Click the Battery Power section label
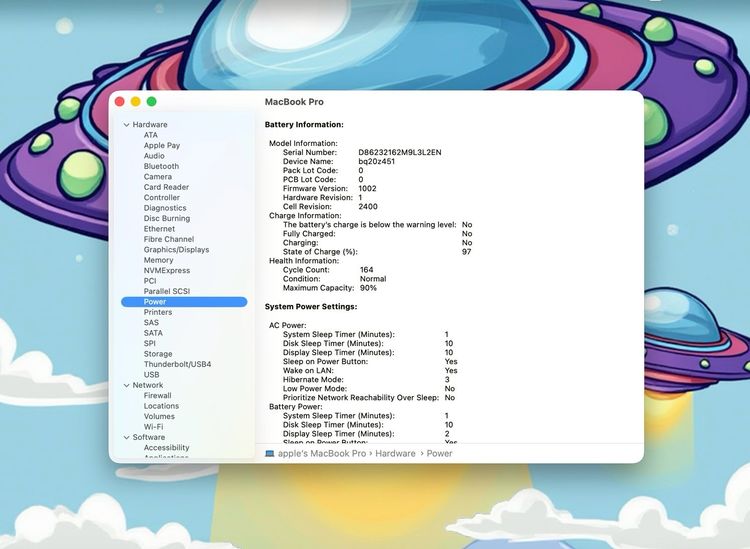 click(x=296, y=407)
